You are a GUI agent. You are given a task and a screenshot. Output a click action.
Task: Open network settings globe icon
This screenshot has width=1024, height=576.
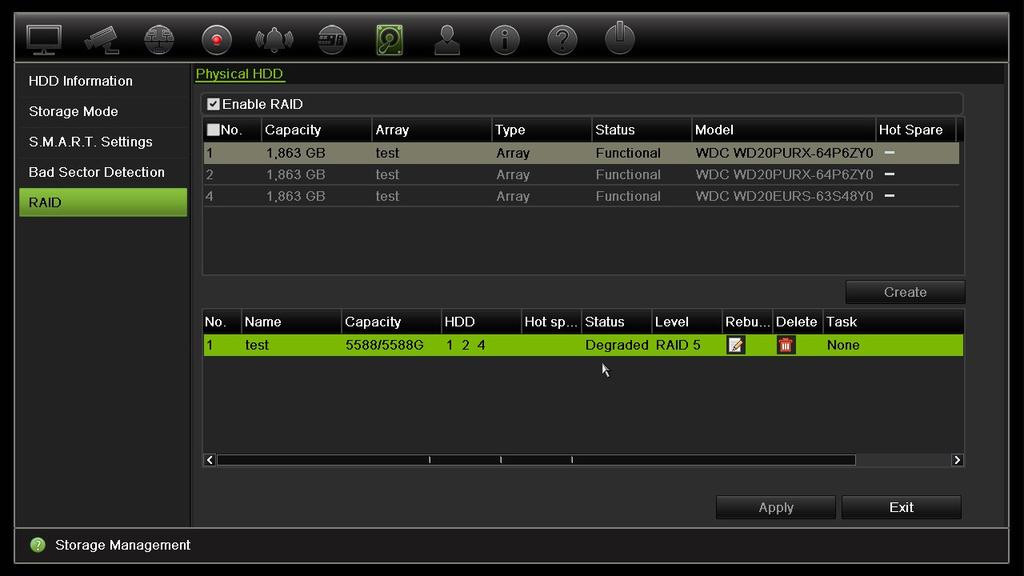[x=159, y=39]
